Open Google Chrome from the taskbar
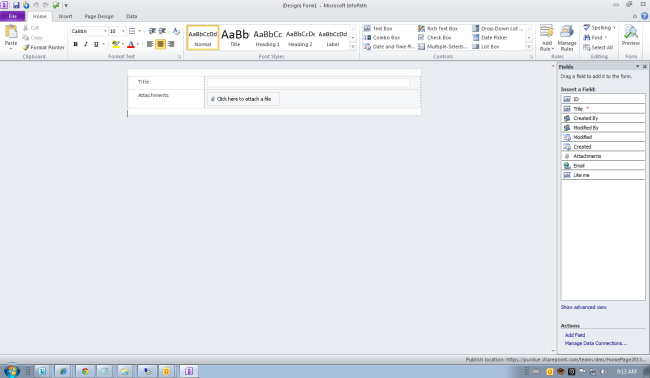Viewport: 650px width, 378px height. (x=85, y=371)
